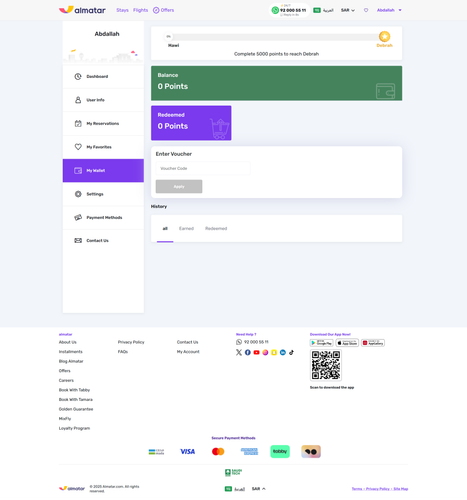Image resolution: width=467 pixels, height=500 pixels.
Task: Open the Privacy Policy footer link
Action: coord(131,342)
